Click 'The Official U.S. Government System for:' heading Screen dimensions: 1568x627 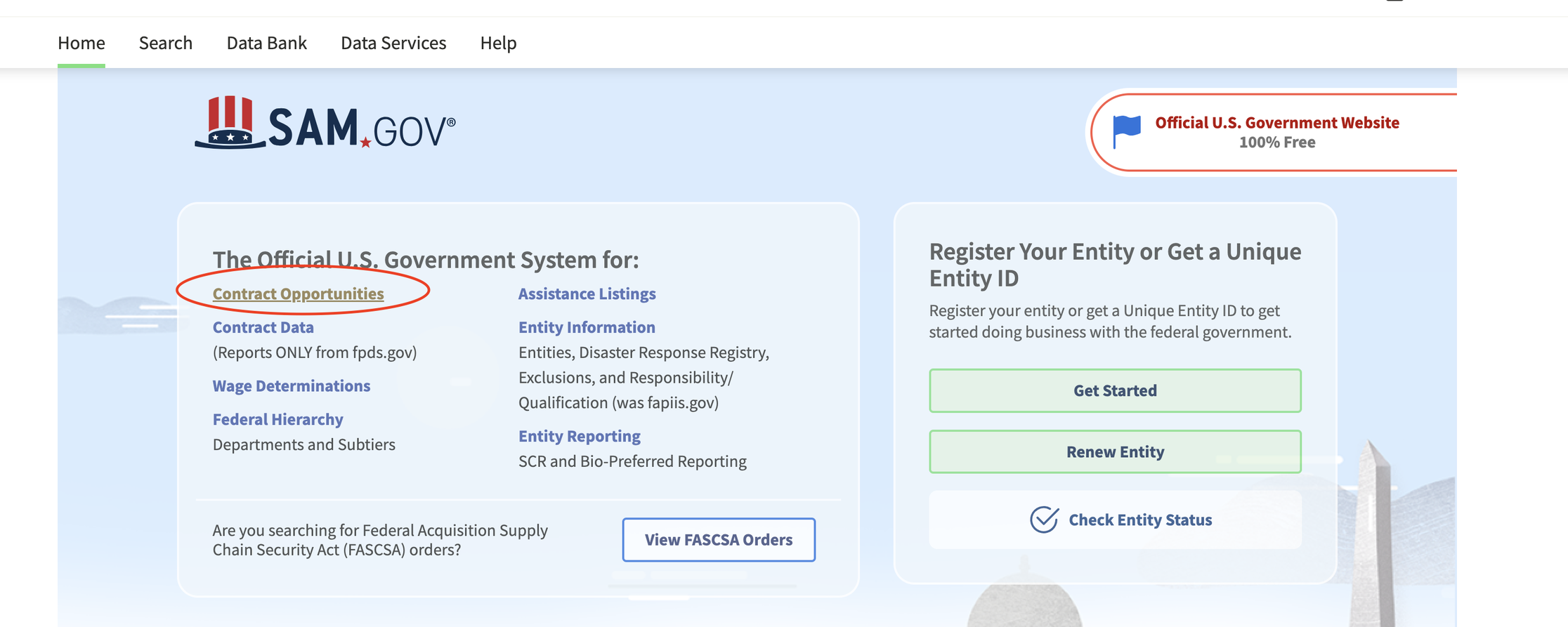click(426, 260)
